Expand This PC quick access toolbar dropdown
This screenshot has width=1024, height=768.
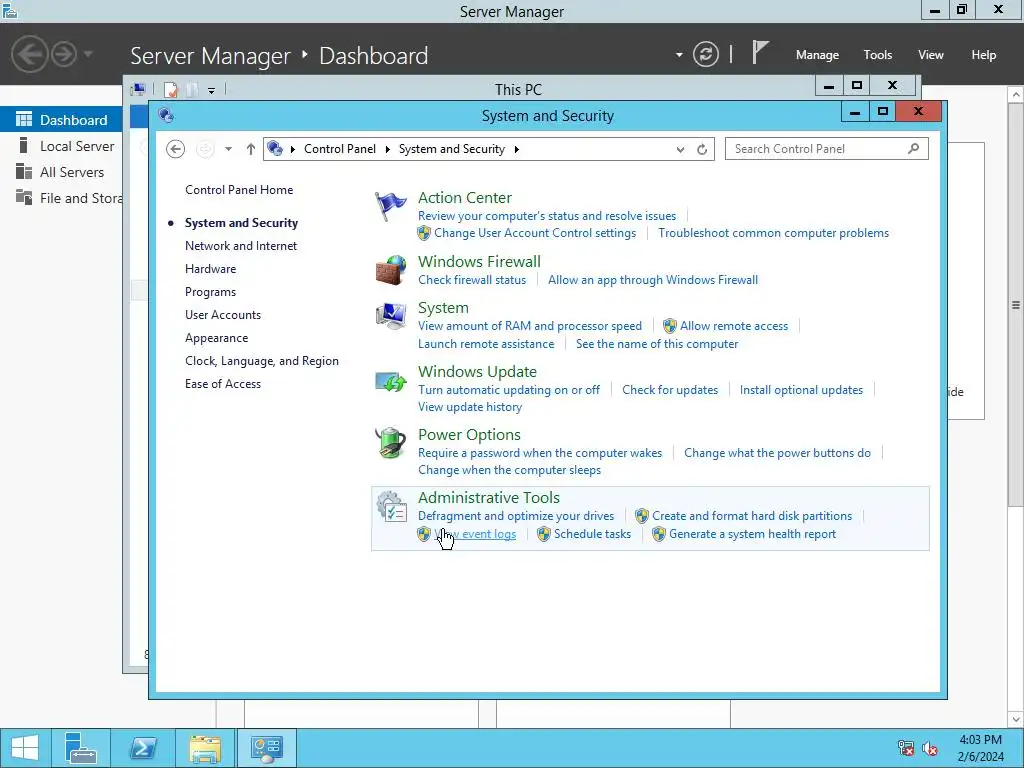click(x=212, y=91)
